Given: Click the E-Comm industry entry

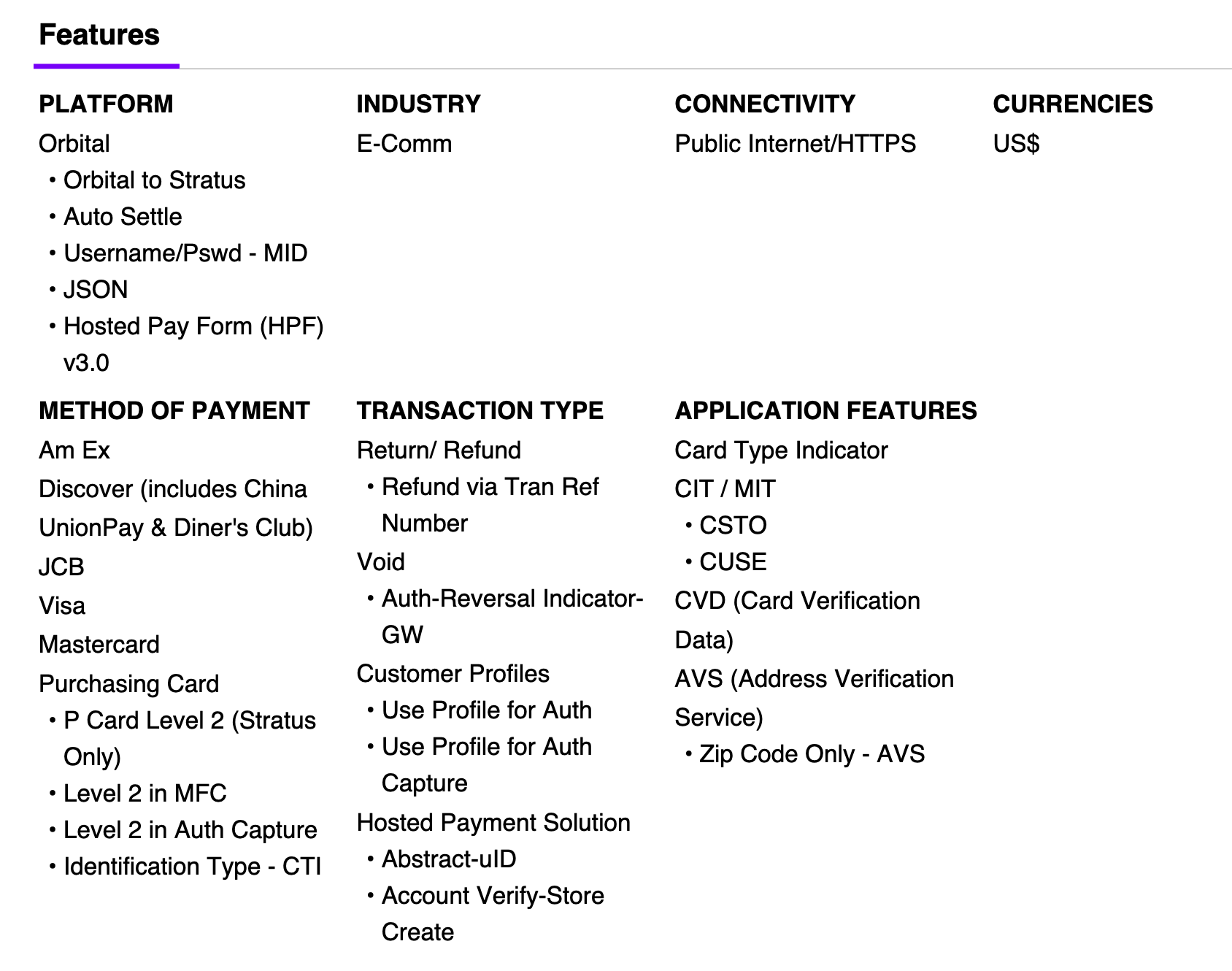Looking at the screenshot, I should [404, 144].
